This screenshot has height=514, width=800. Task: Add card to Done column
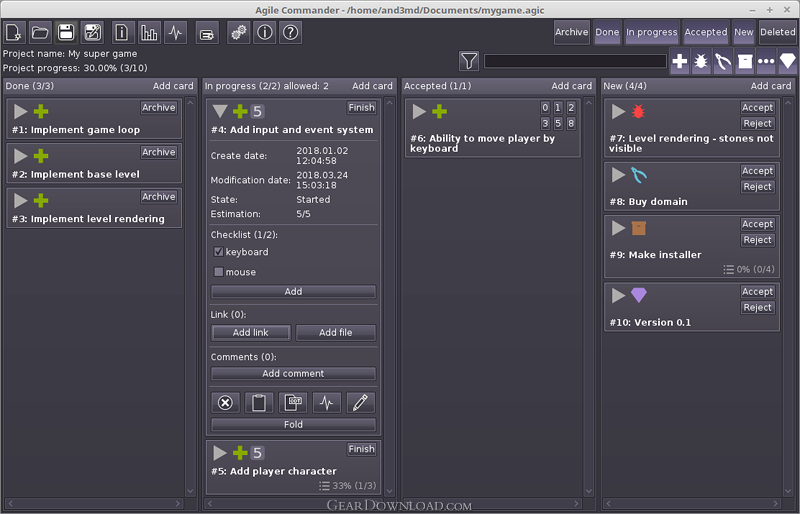(173, 86)
